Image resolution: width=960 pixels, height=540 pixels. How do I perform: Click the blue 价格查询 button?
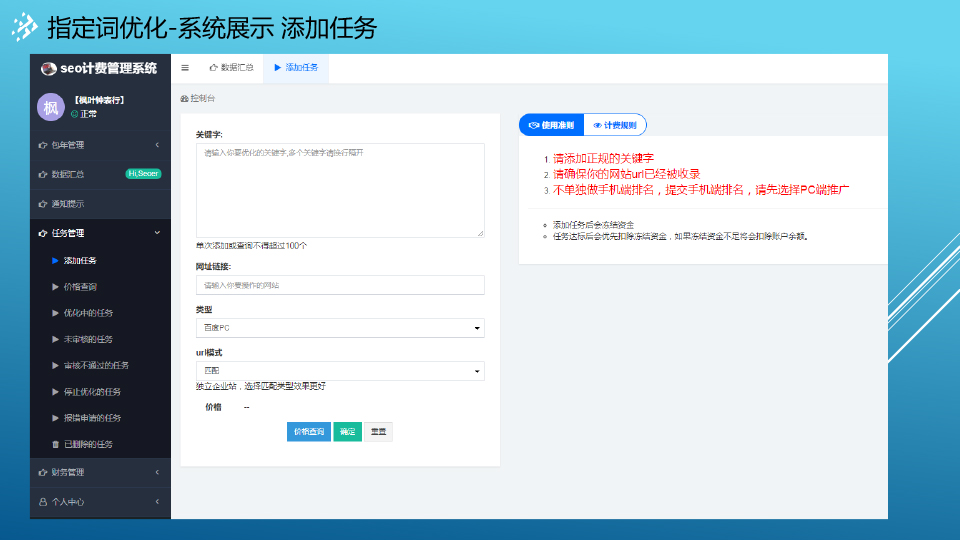click(308, 431)
